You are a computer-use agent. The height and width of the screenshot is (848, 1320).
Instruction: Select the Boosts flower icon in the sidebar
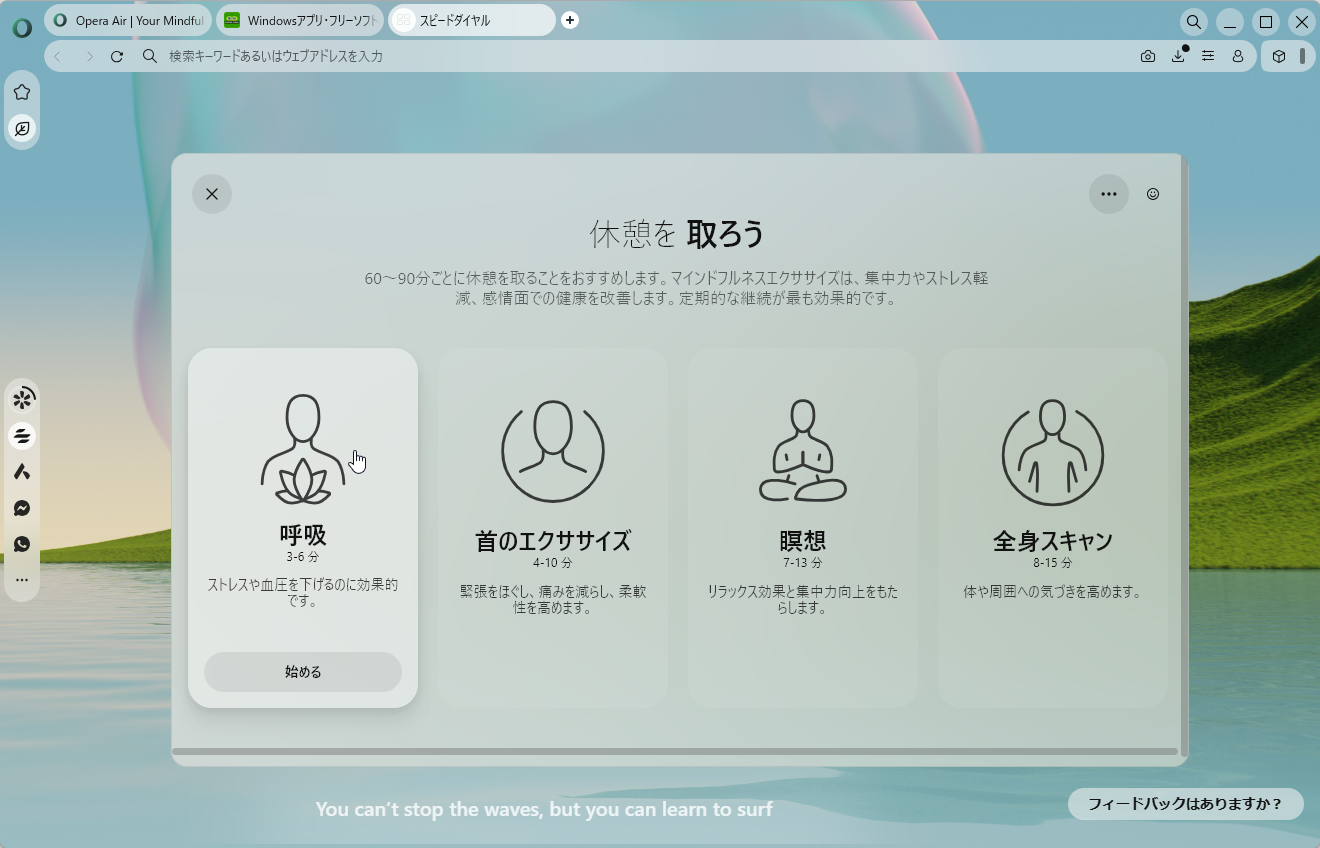pos(22,397)
